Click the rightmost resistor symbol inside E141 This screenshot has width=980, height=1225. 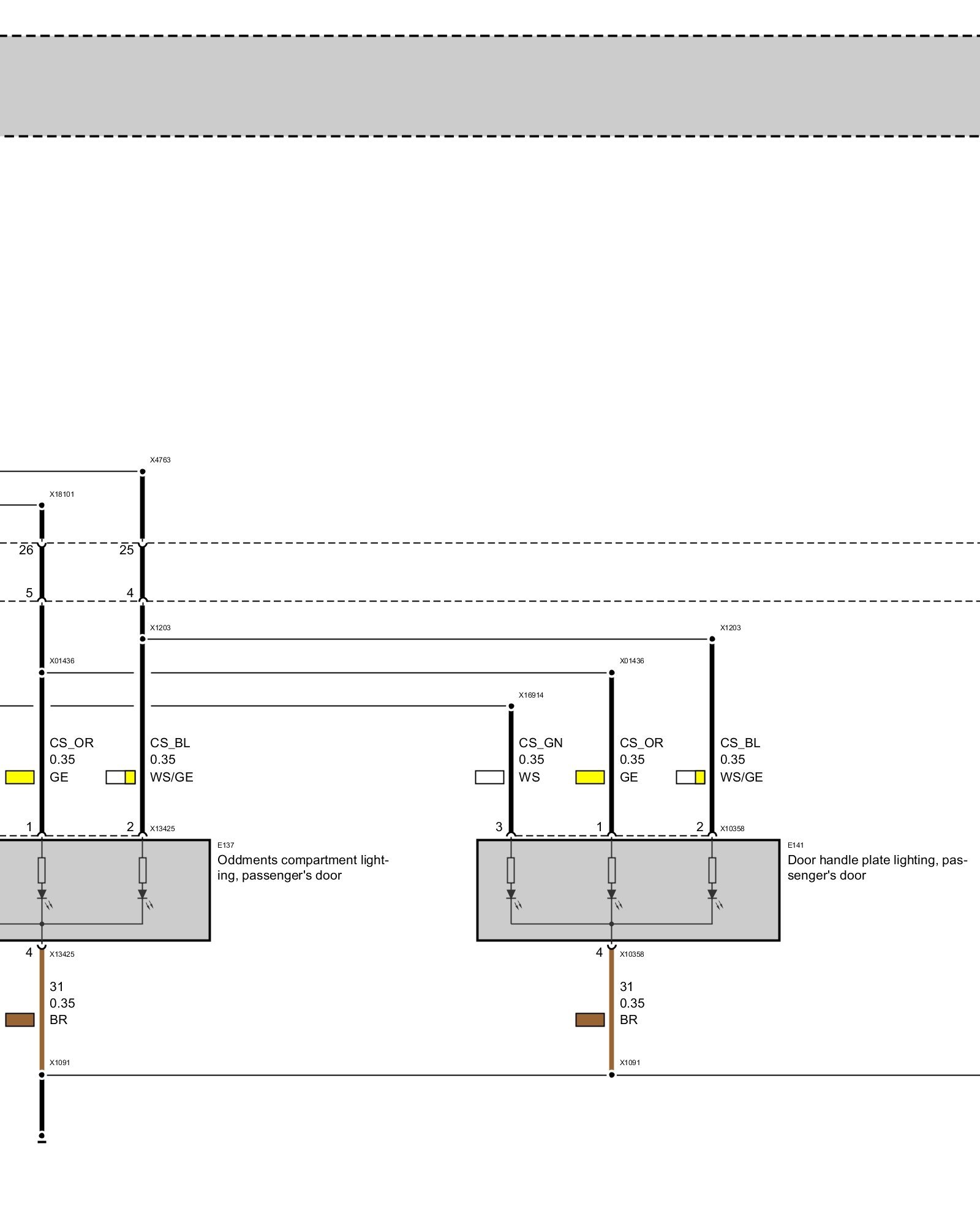click(712, 870)
